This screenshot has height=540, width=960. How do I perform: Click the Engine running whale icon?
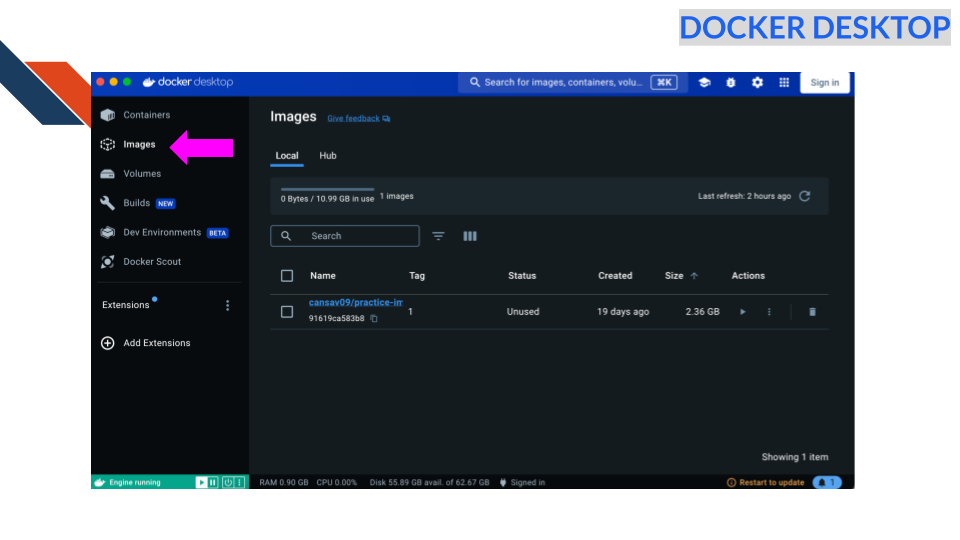(100, 482)
